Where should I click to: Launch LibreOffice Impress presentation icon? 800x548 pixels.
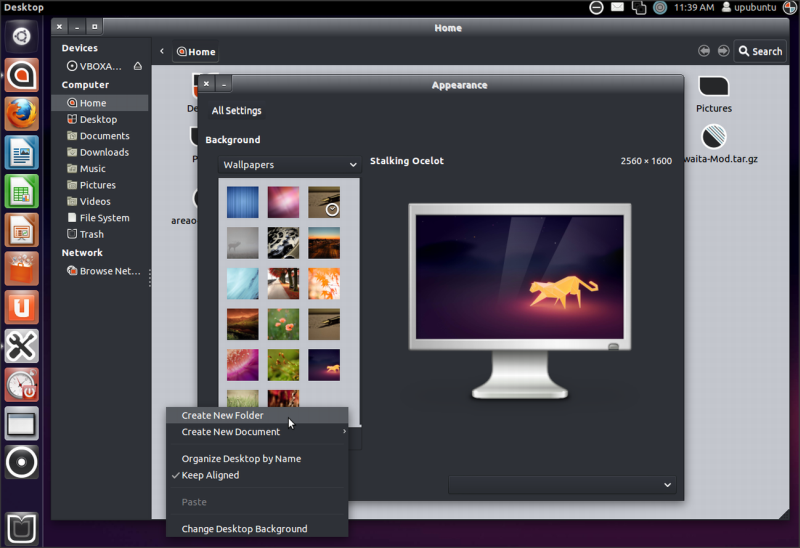point(21,230)
